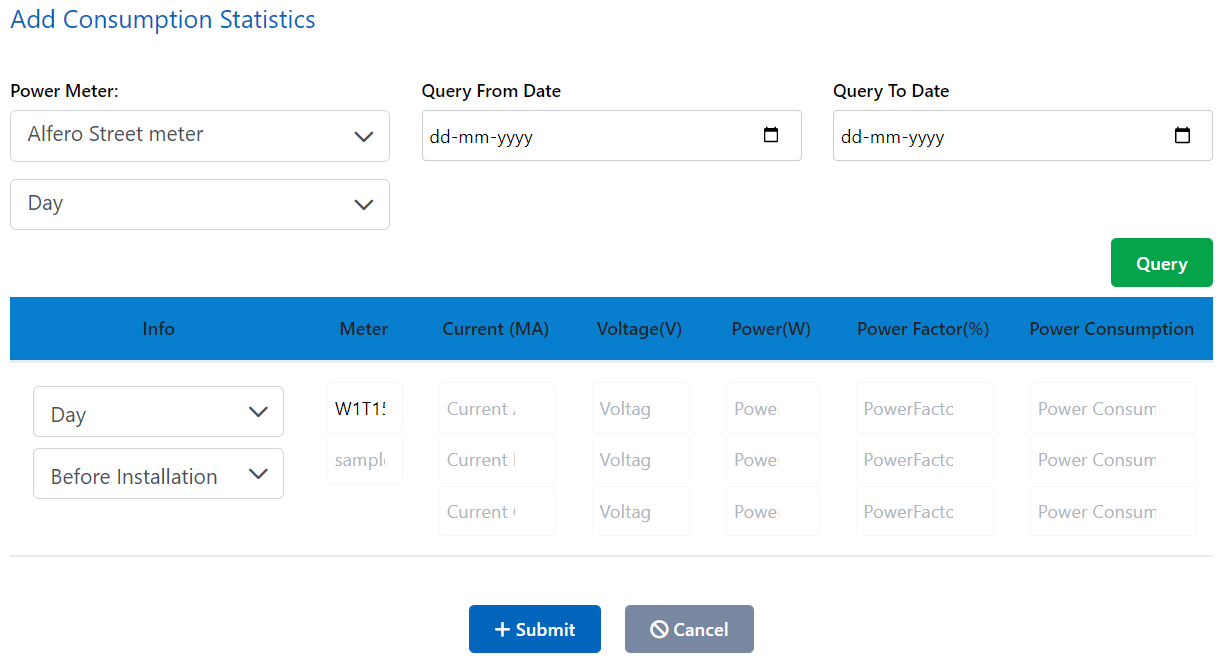Click the plus icon on the Submit button

[500, 628]
